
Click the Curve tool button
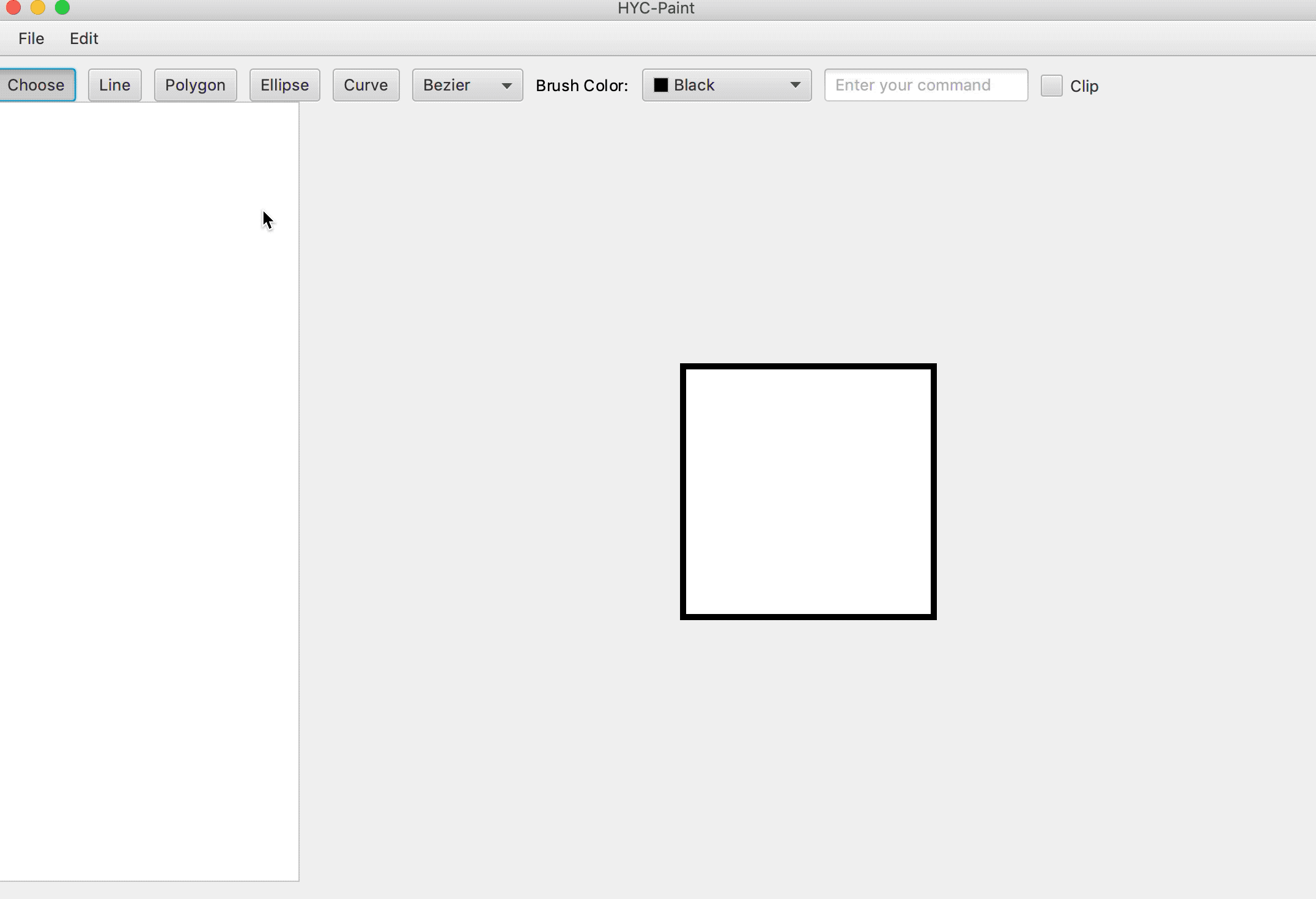point(366,85)
